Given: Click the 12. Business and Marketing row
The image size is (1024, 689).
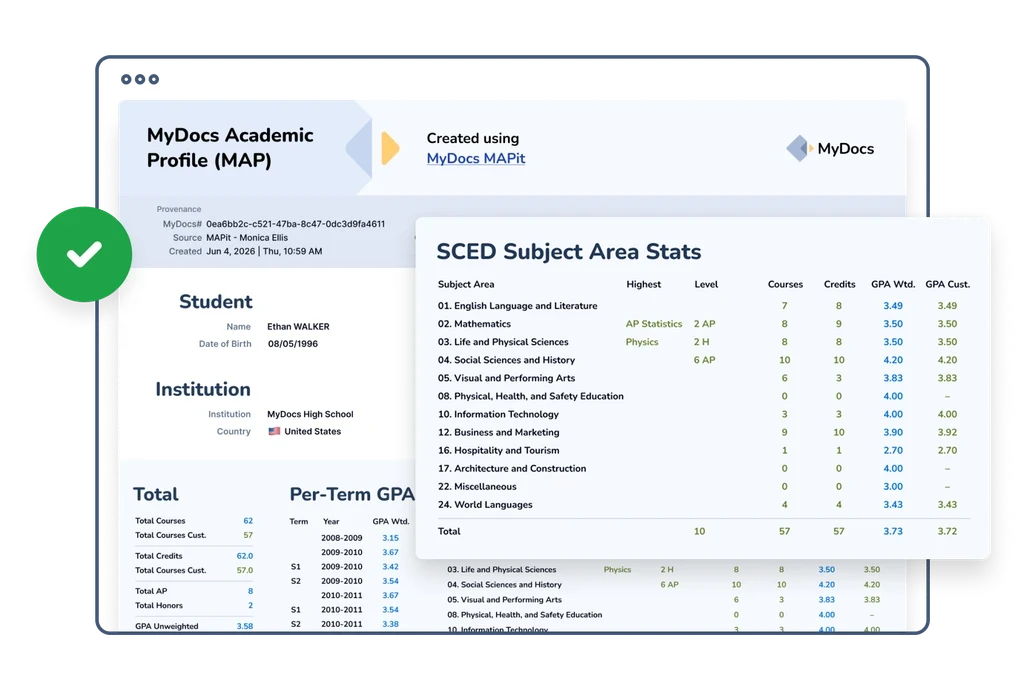Looking at the screenshot, I should (x=703, y=432).
